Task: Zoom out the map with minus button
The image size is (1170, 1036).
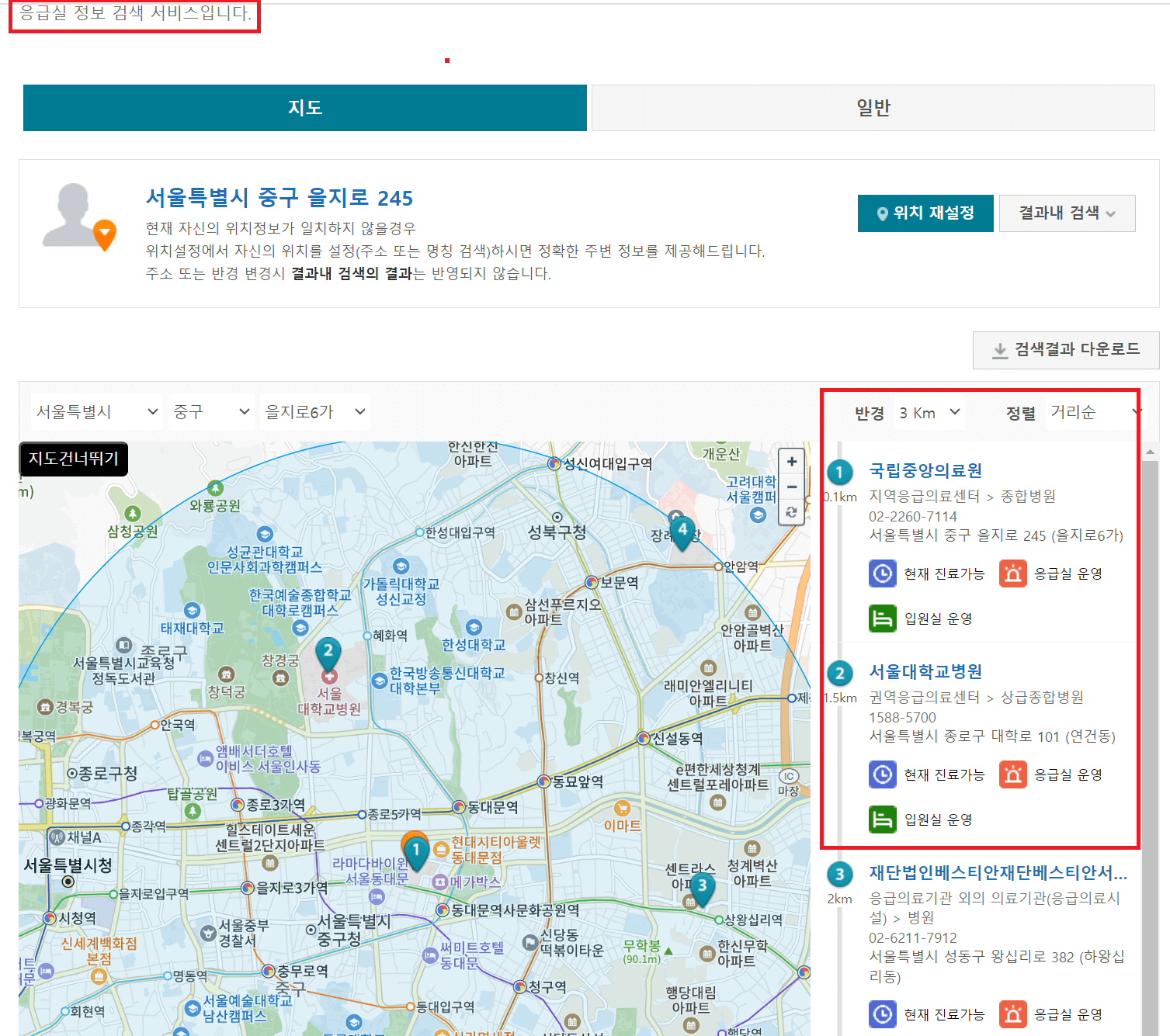Action: [792, 487]
